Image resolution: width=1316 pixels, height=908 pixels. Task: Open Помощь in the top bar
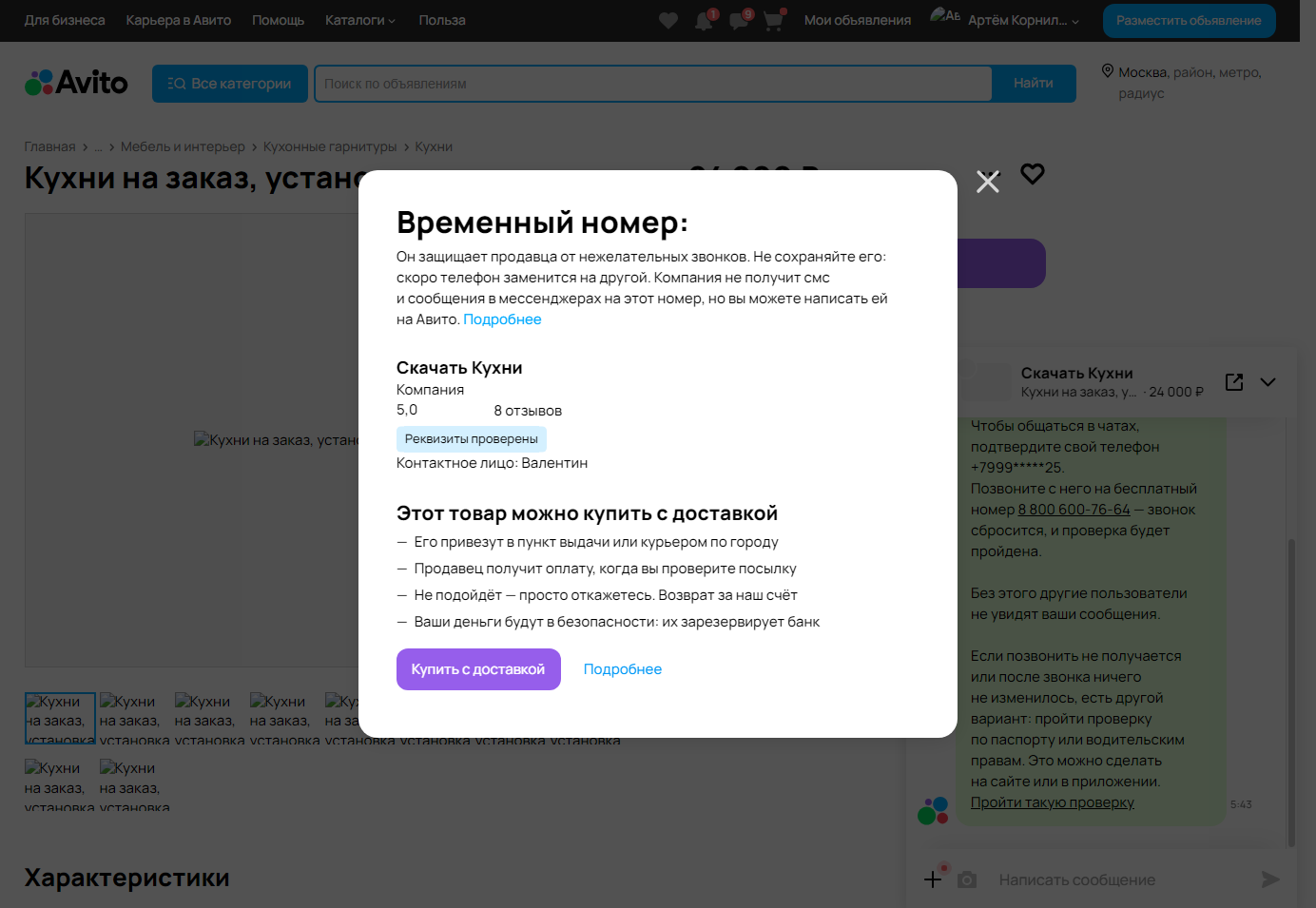tap(279, 20)
